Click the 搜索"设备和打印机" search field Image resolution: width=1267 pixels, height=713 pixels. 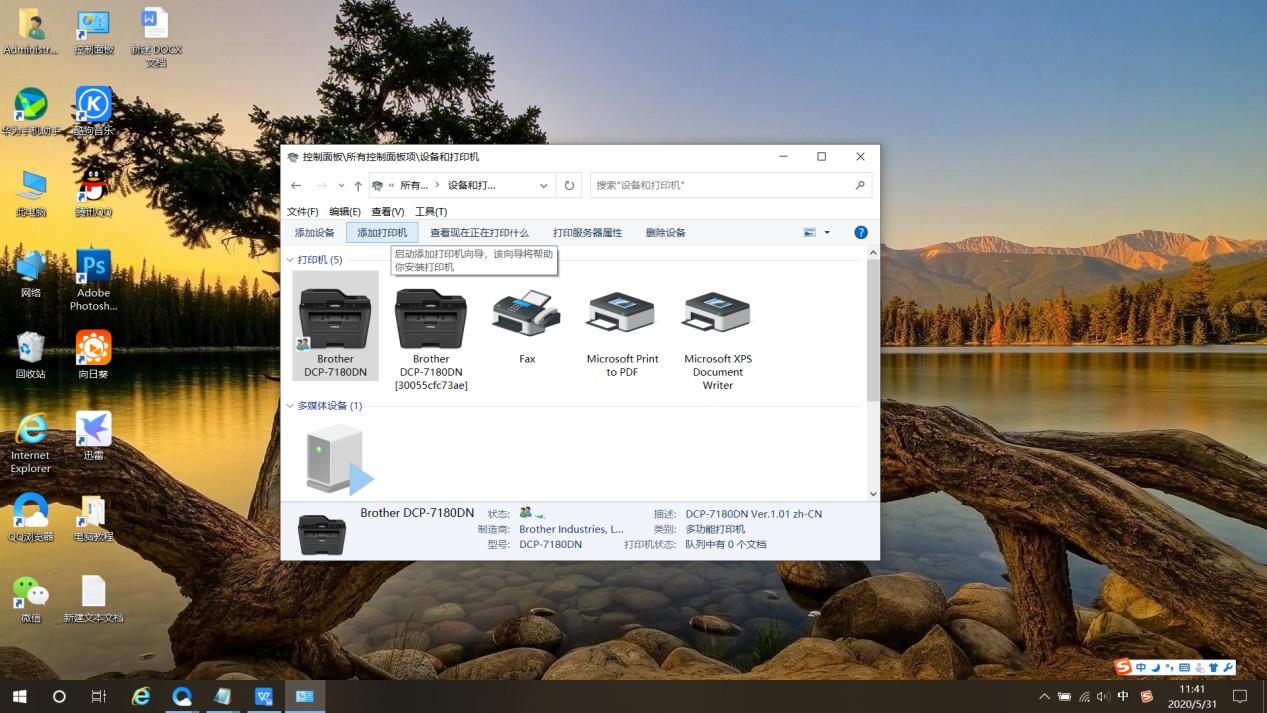pyautogui.click(x=720, y=185)
